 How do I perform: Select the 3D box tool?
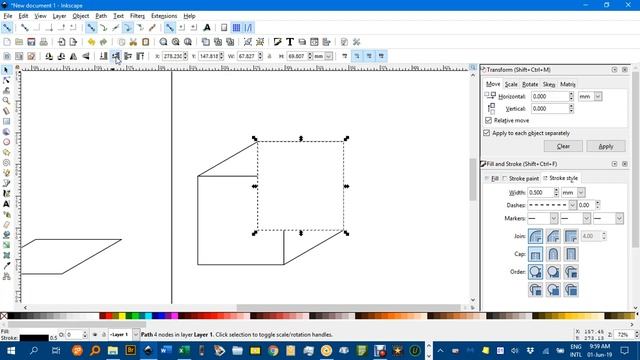pos(6,132)
